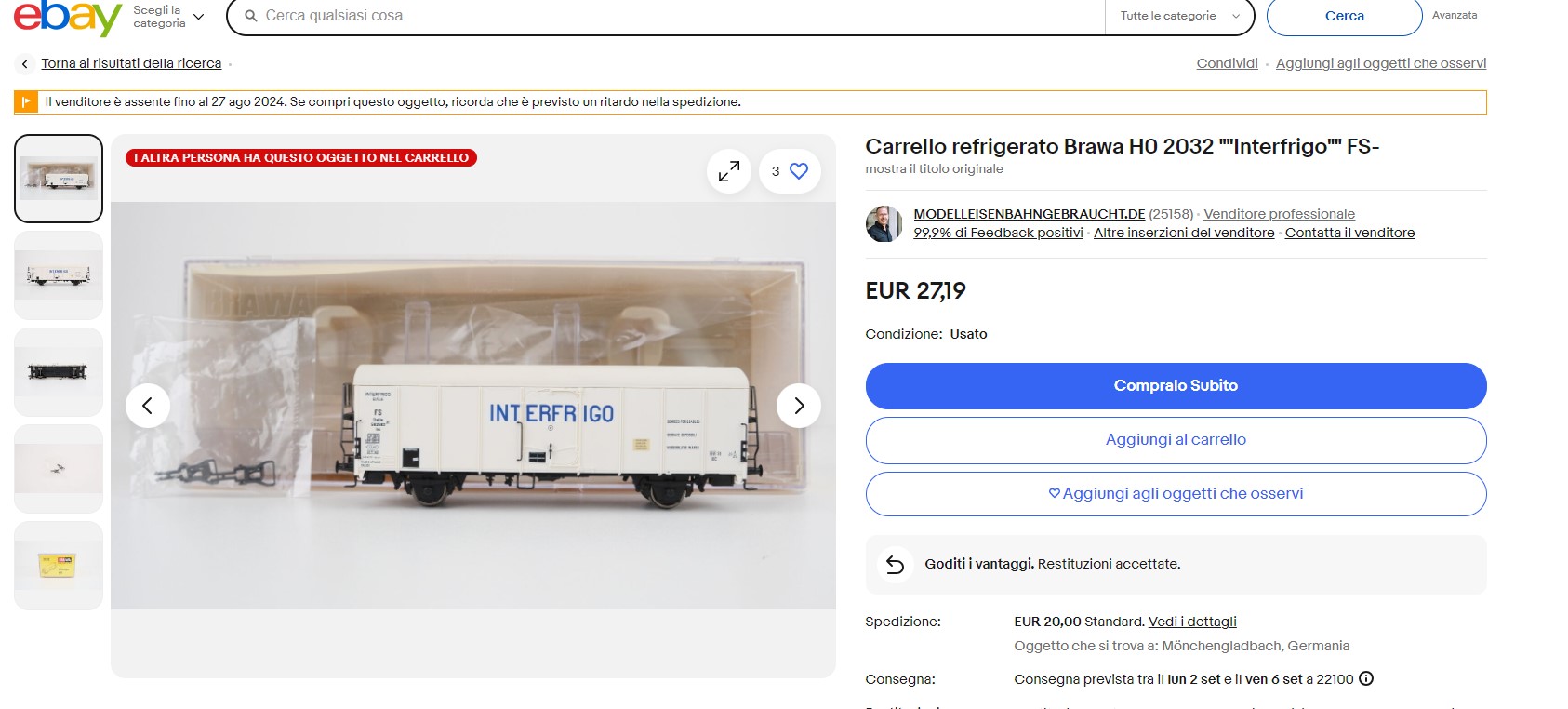This screenshot has width=1568, height=709.
Task: Click the returns arrow icon
Action: (x=895, y=565)
